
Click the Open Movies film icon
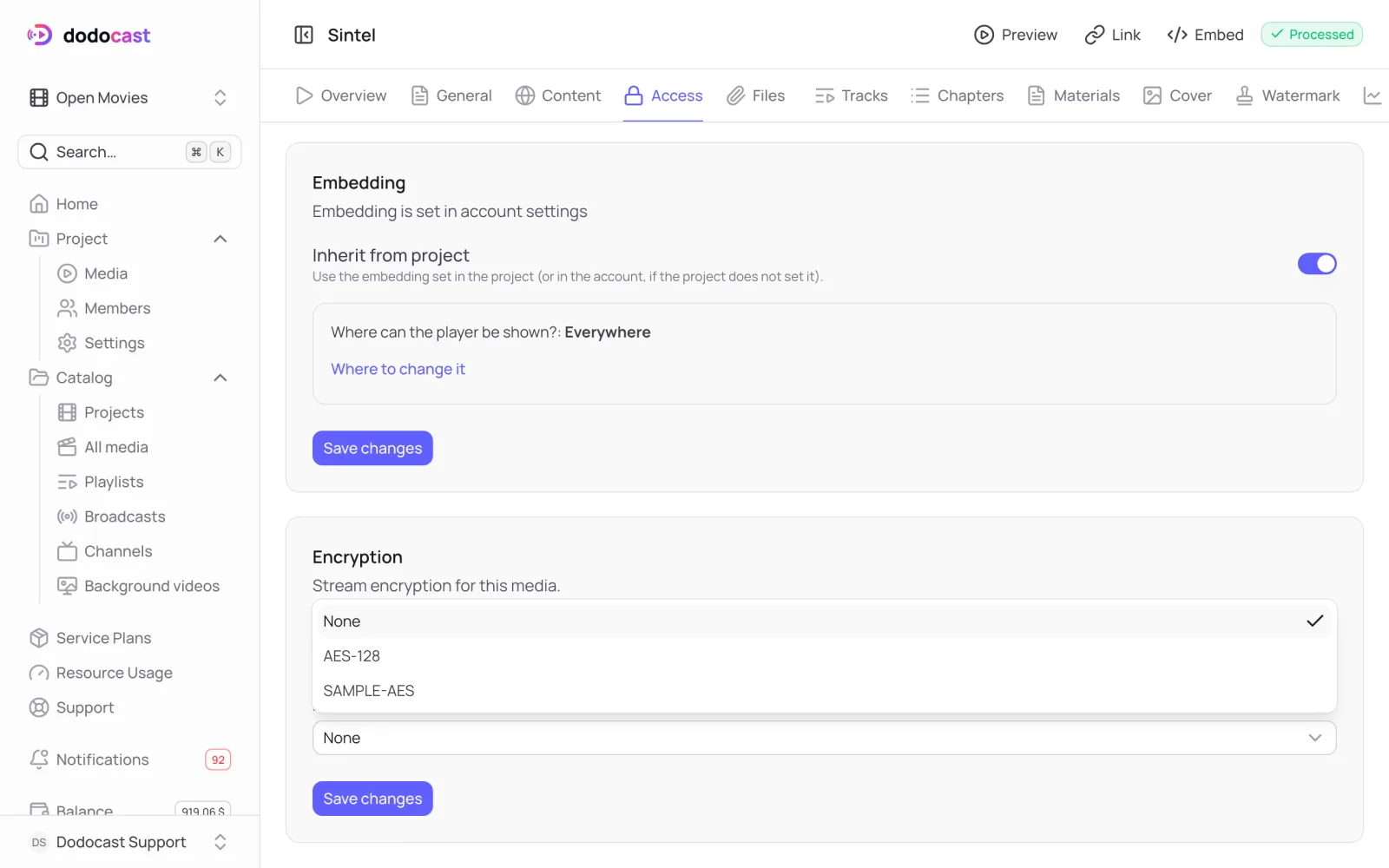(39, 97)
